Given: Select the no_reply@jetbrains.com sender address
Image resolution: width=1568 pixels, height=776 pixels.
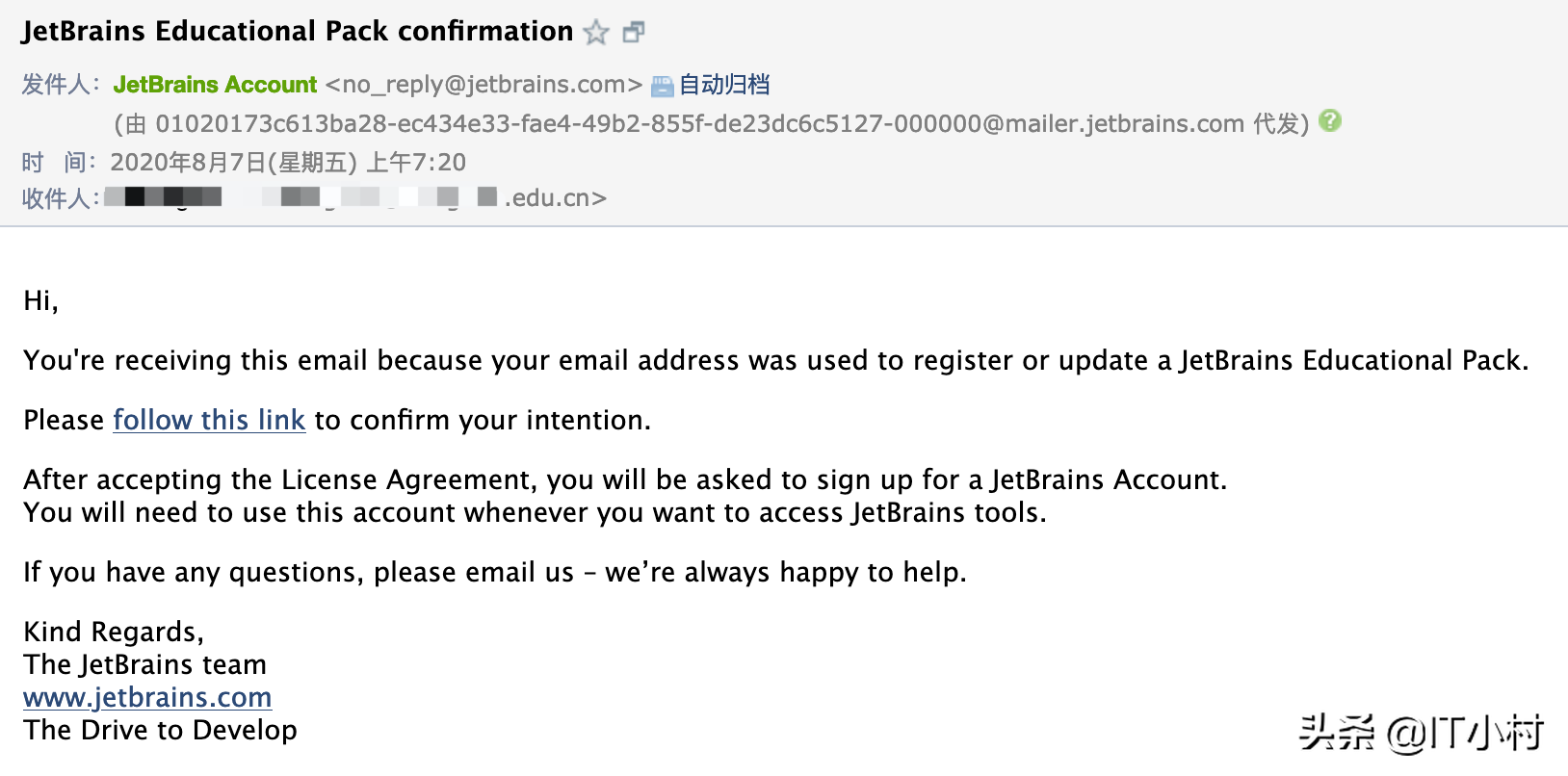Looking at the screenshot, I should click(483, 85).
